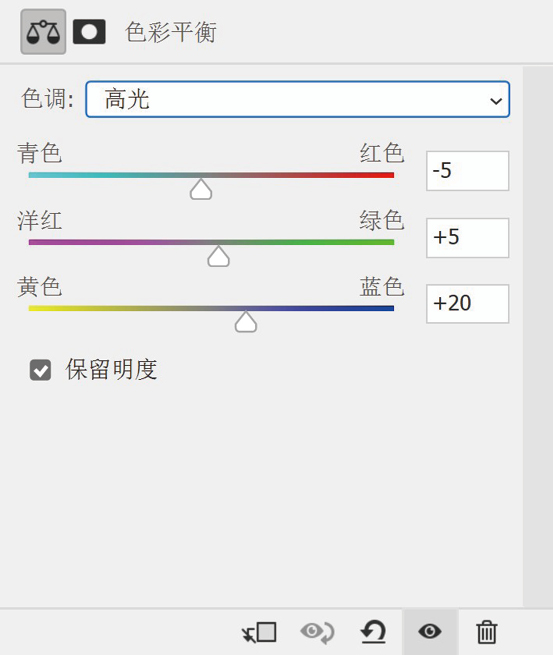This screenshot has height=655, width=553.
Task: Click the magenta-green value field showing +5
Action: click(x=467, y=238)
